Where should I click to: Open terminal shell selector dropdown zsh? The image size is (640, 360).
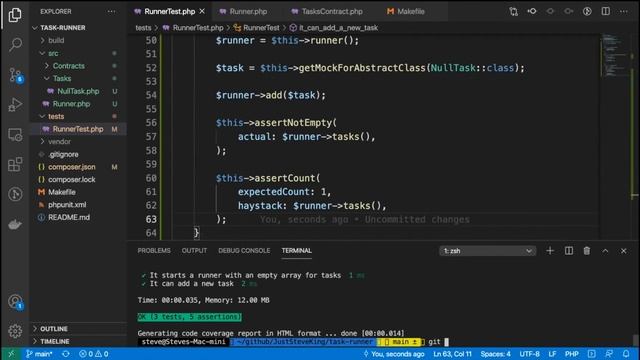coord(487,251)
